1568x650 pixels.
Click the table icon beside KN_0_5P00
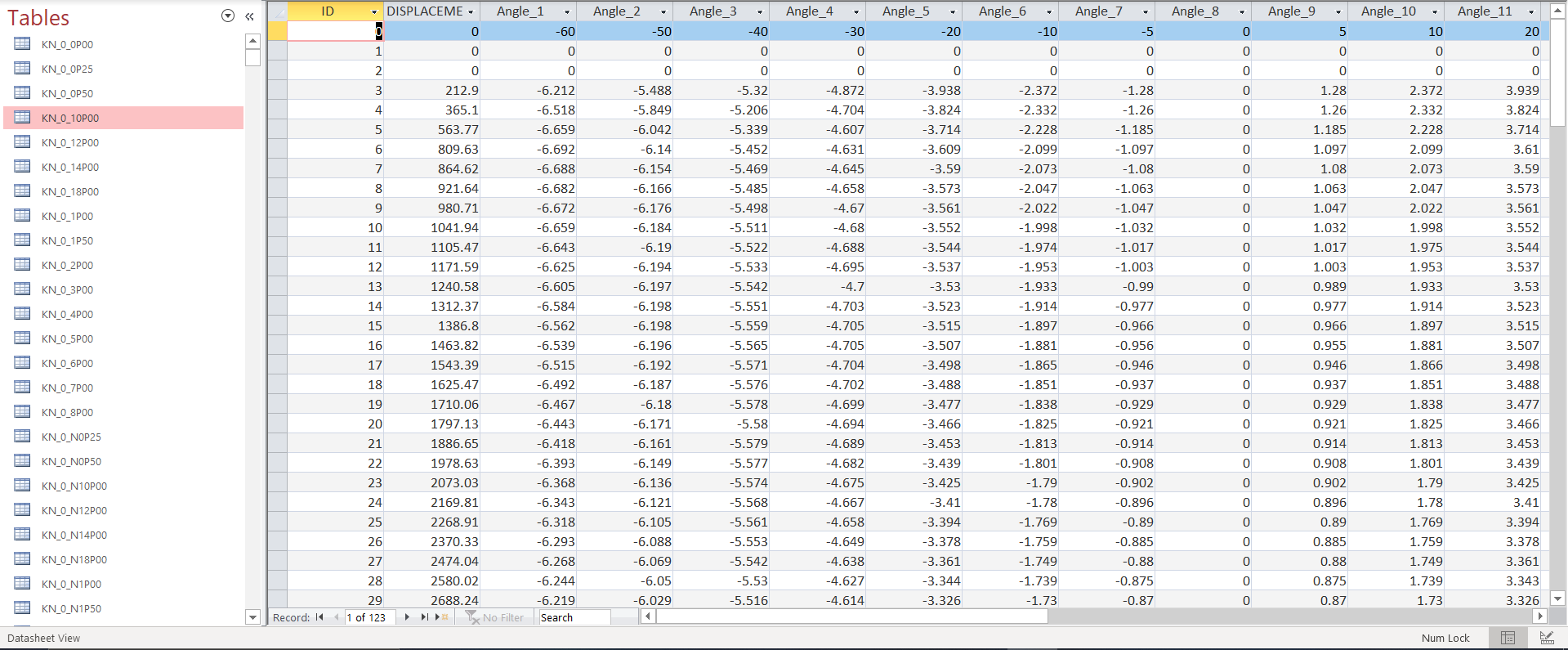23,338
